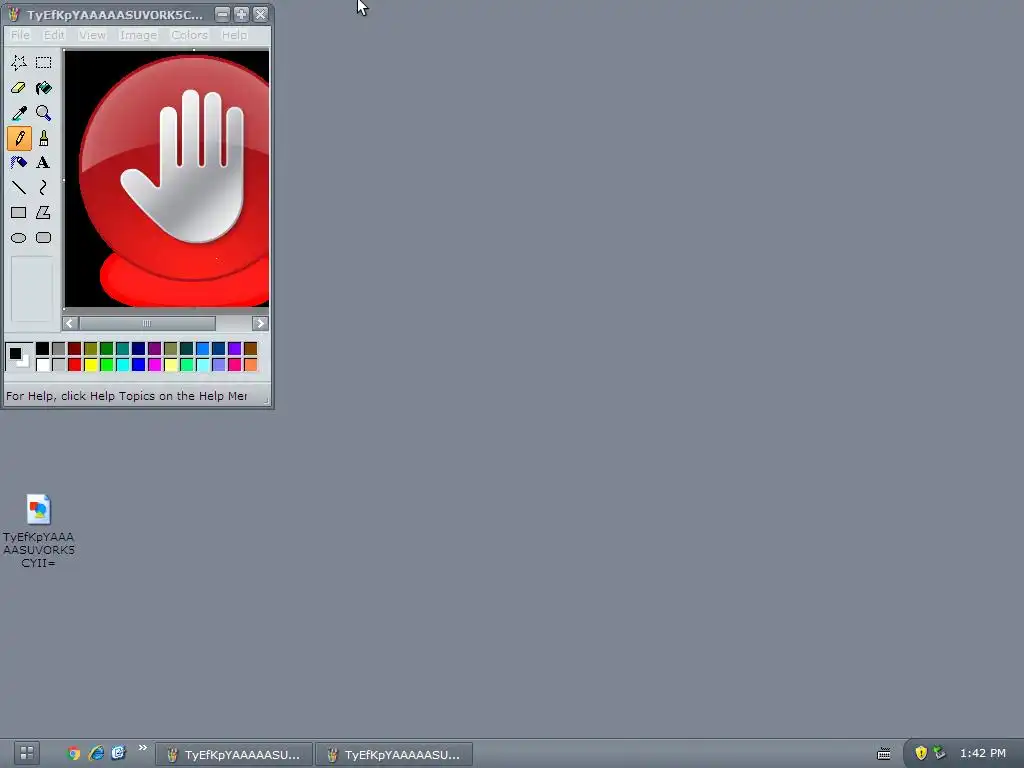Activate the Pick Color eyedropper tool

click(x=19, y=113)
